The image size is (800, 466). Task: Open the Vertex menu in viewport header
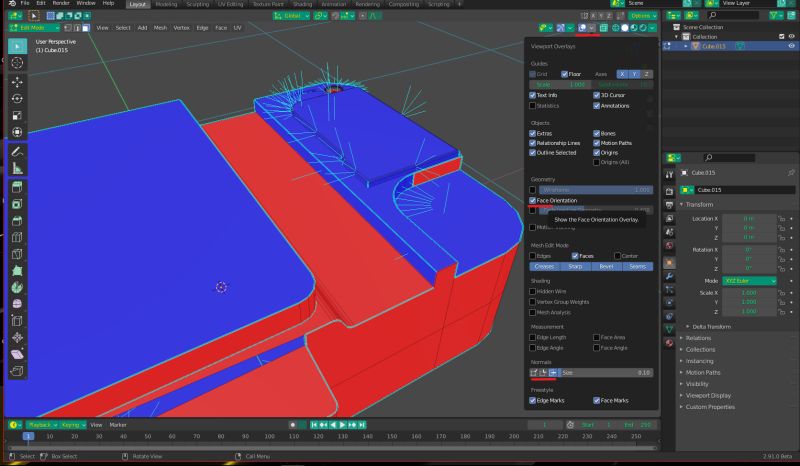point(182,28)
